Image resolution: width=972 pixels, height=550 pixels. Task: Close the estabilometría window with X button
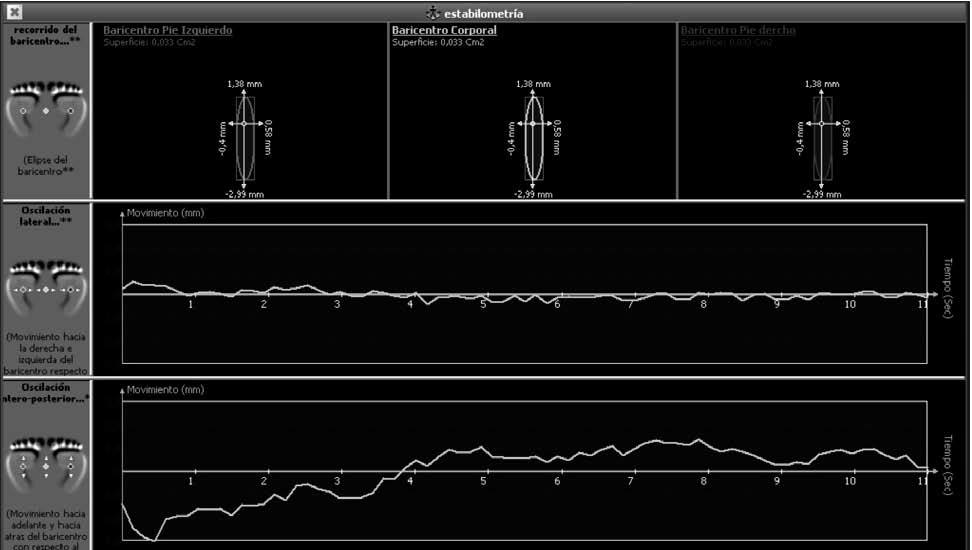[x=14, y=13]
